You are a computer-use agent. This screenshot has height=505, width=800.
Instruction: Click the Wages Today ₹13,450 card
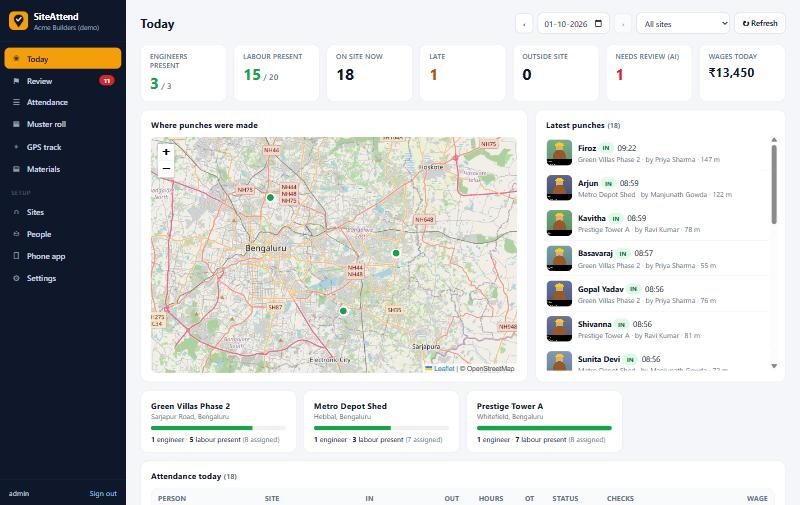click(742, 72)
